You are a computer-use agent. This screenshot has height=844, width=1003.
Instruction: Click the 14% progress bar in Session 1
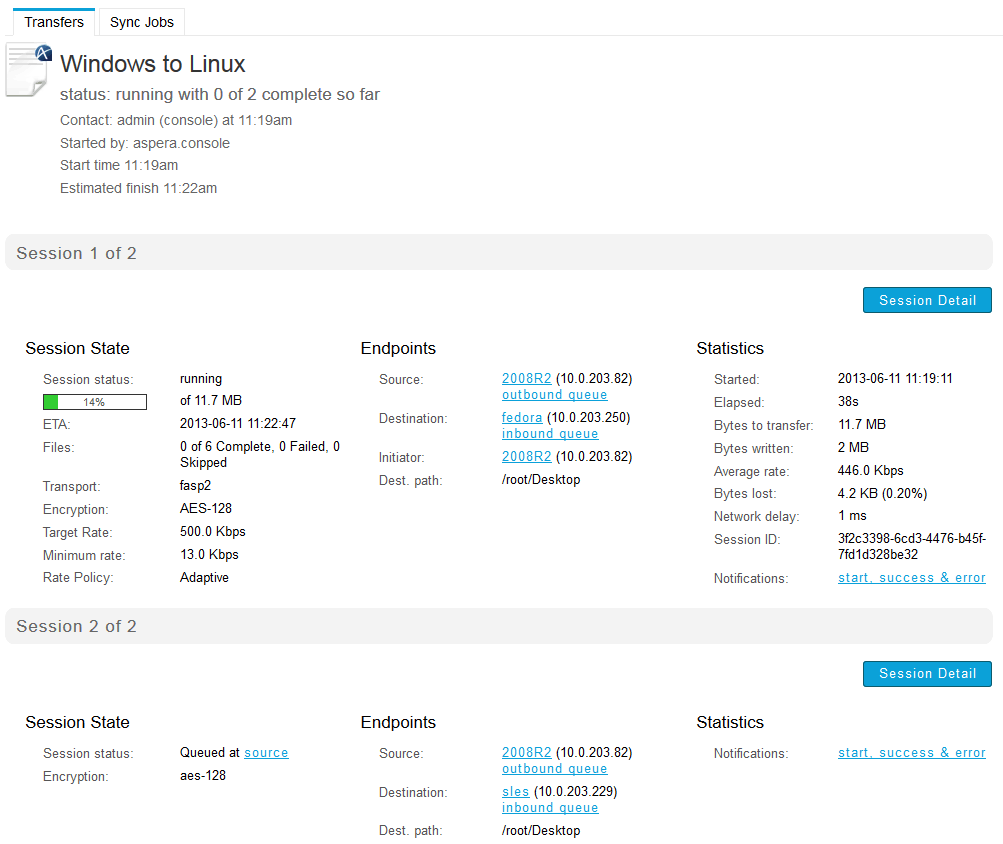pos(95,402)
